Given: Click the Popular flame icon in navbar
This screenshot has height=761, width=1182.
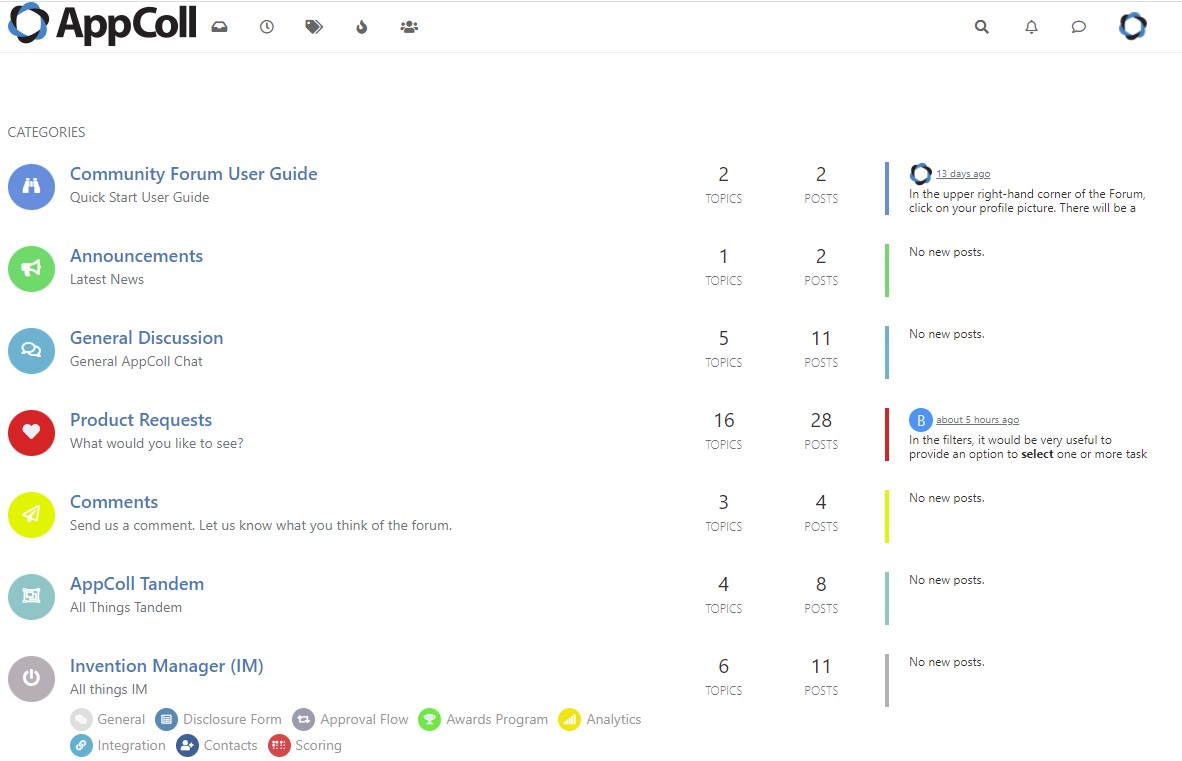Looking at the screenshot, I should (361, 27).
